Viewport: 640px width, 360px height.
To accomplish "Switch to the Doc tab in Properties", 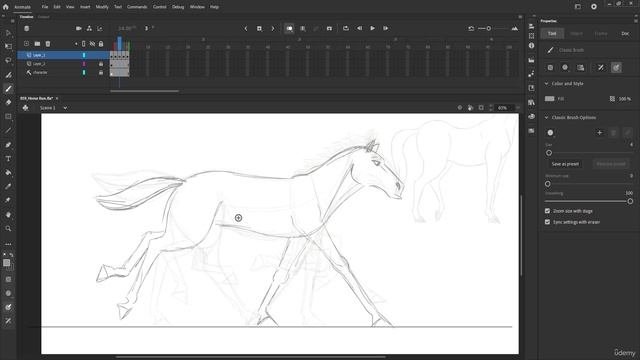I will click(x=625, y=33).
